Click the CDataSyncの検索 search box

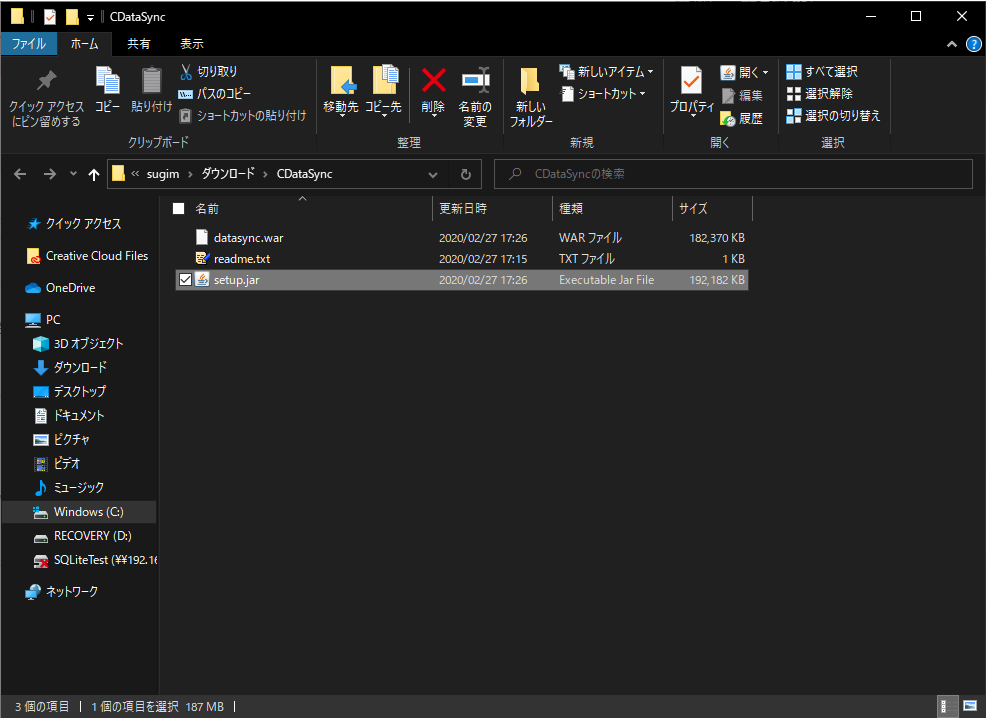[733, 174]
